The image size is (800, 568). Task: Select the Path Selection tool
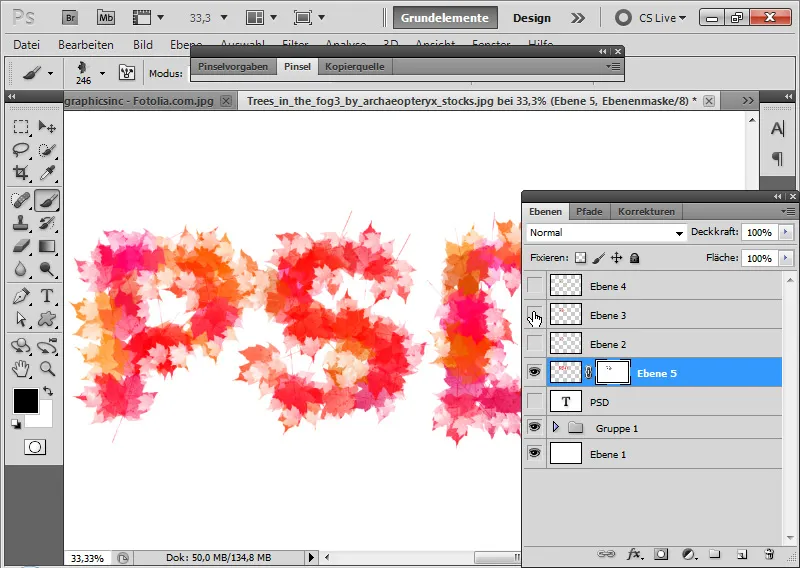tap(21, 319)
